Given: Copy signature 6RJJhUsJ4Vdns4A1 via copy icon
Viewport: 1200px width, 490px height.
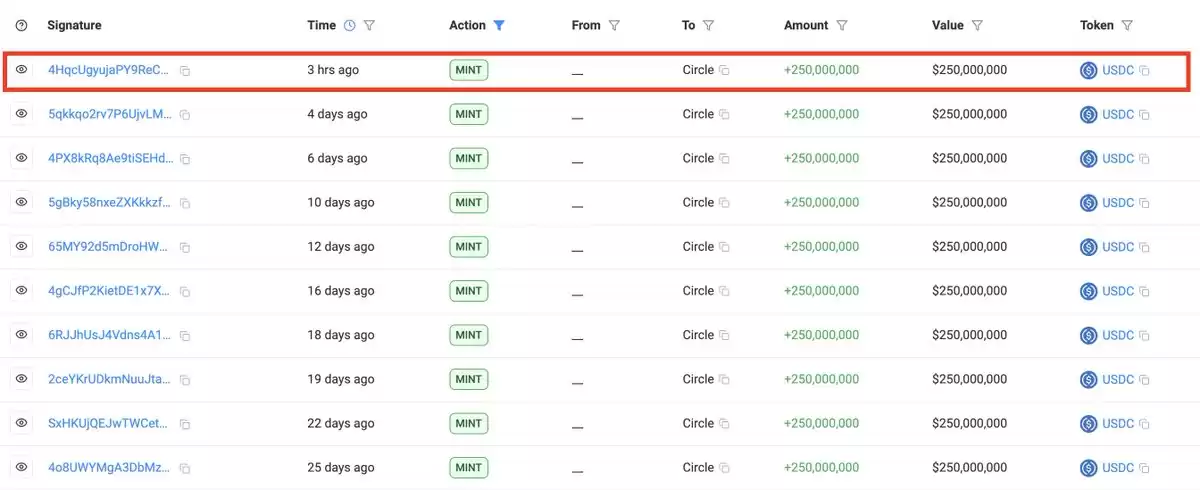Looking at the screenshot, I should tap(185, 336).
